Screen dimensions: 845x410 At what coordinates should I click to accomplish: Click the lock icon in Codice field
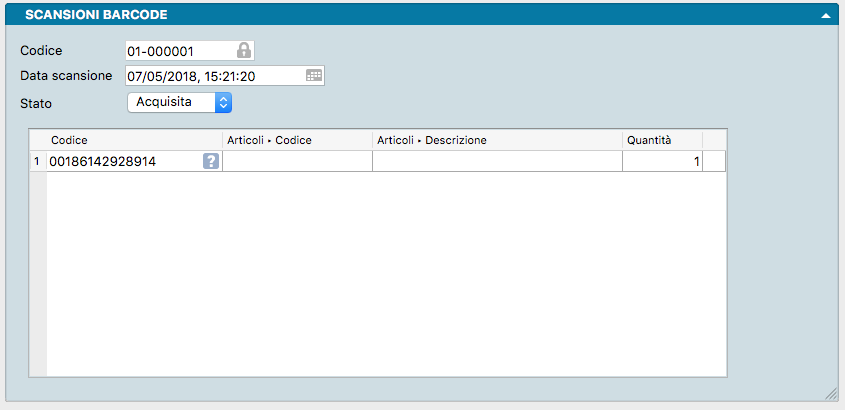pyautogui.click(x=243, y=50)
